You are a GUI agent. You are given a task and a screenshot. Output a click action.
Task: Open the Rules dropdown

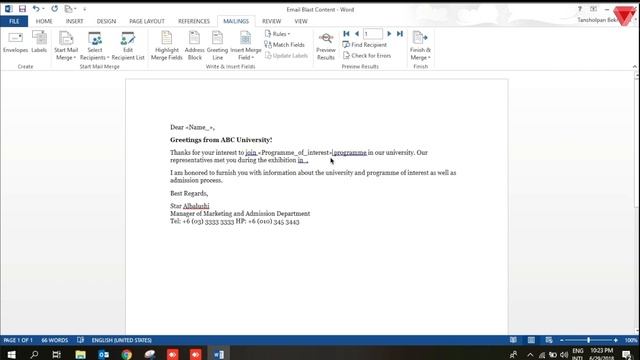tap(278, 34)
